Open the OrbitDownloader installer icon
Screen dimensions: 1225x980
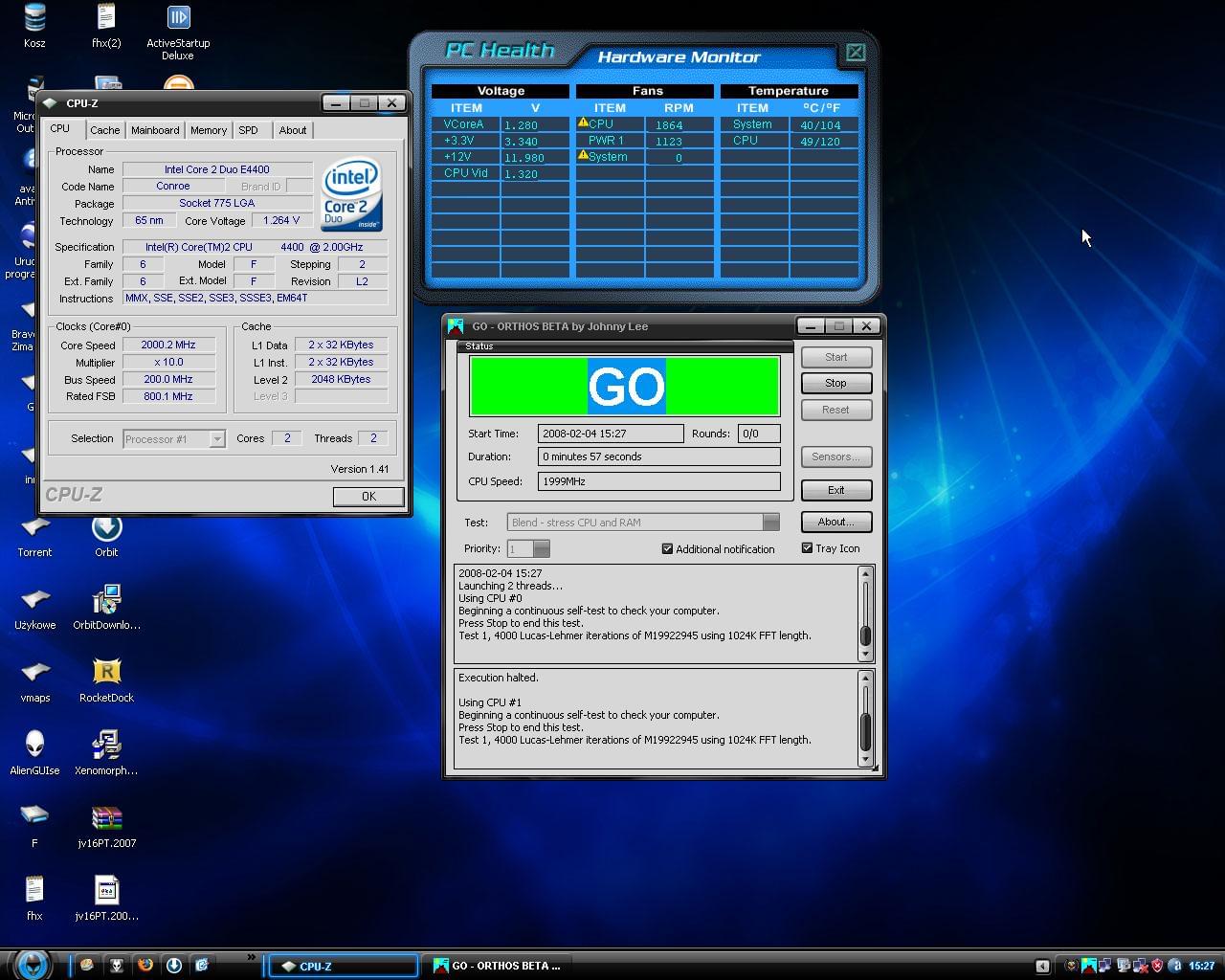(x=106, y=607)
